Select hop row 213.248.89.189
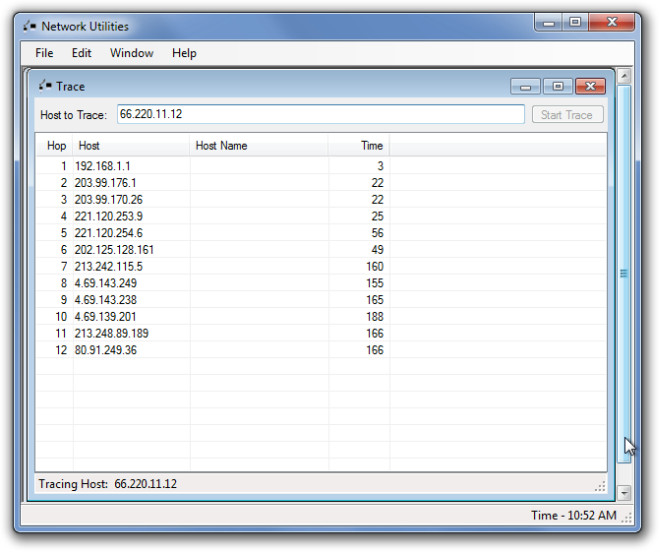This screenshot has width=660, height=552. [321, 333]
